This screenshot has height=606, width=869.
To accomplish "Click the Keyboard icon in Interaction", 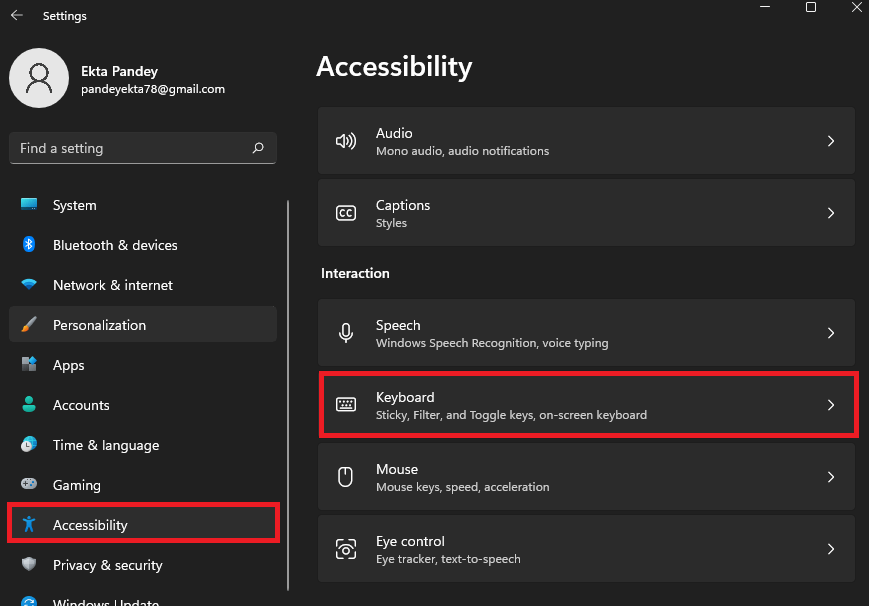I will click(x=346, y=405).
